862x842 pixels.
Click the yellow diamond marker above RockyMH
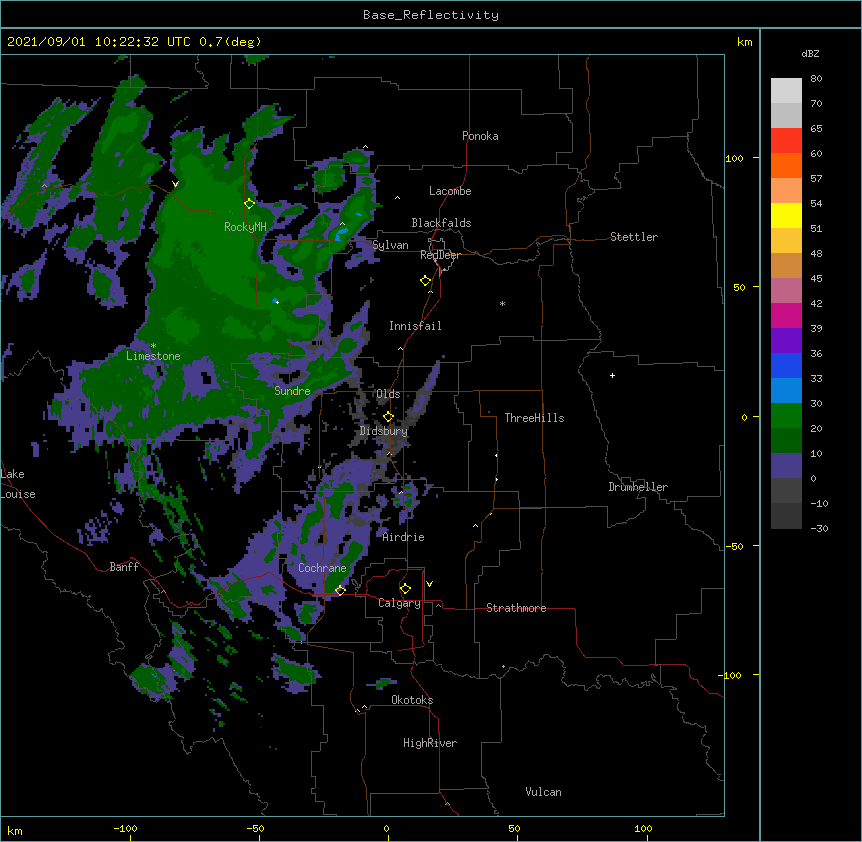250,203
